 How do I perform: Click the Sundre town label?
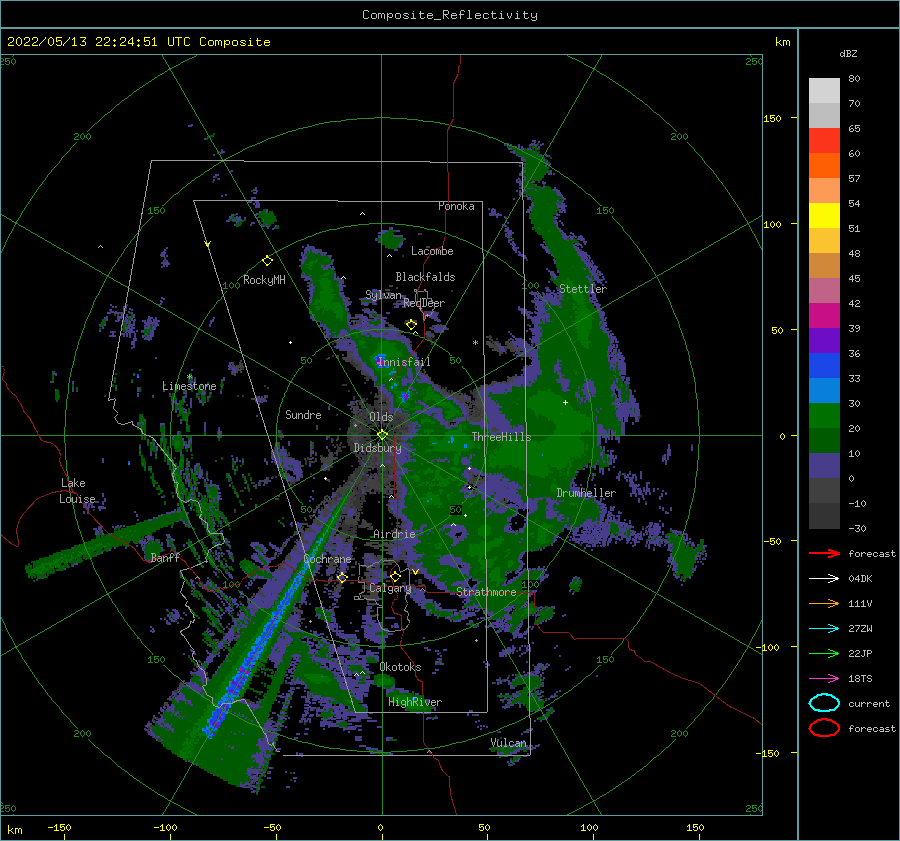coord(303,414)
